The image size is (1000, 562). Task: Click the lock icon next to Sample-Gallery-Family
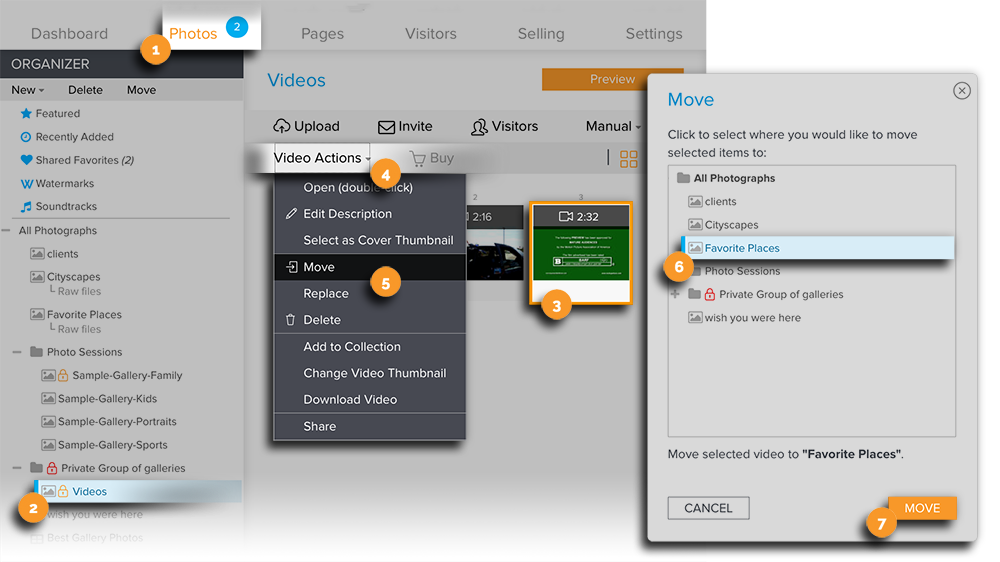[63, 376]
